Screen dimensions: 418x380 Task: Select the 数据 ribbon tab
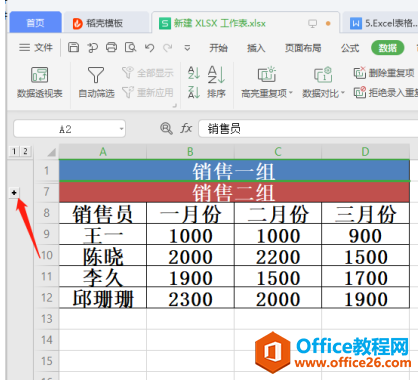(x=388, y=48)
